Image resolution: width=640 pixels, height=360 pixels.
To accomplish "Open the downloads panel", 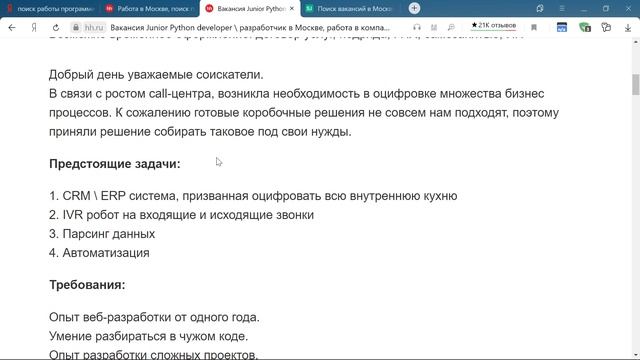I will (628, 27).
